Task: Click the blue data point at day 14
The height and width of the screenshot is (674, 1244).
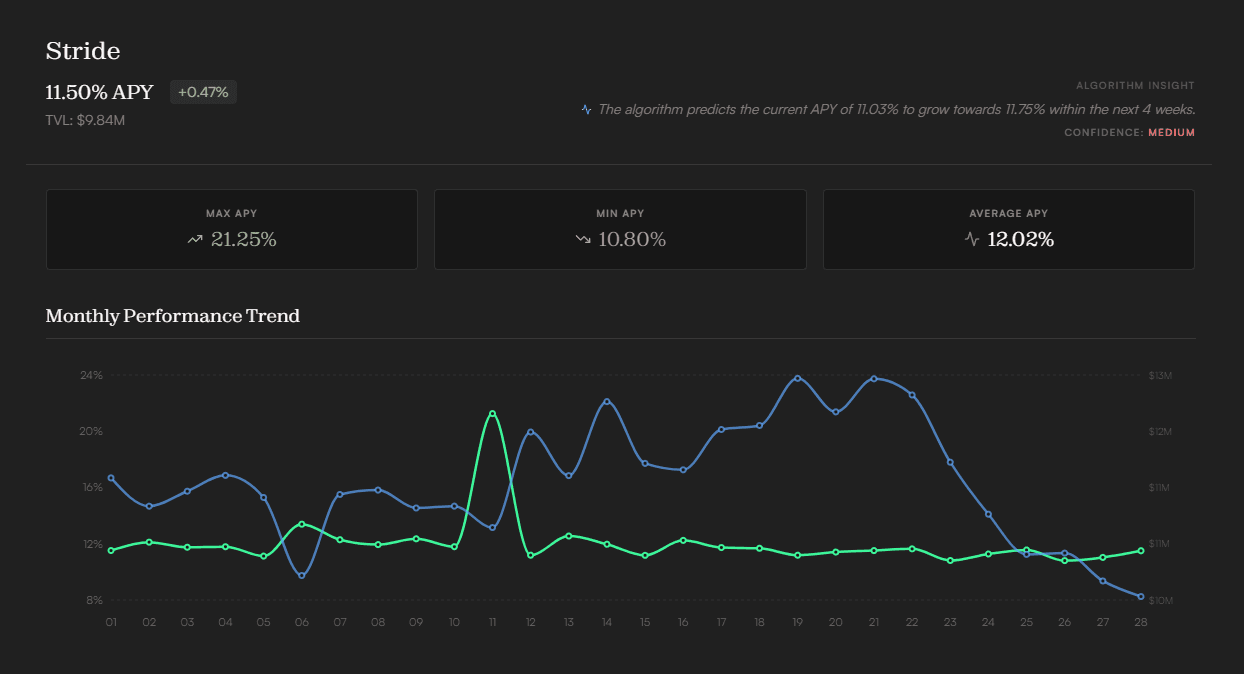Action: tap(607, 401)
